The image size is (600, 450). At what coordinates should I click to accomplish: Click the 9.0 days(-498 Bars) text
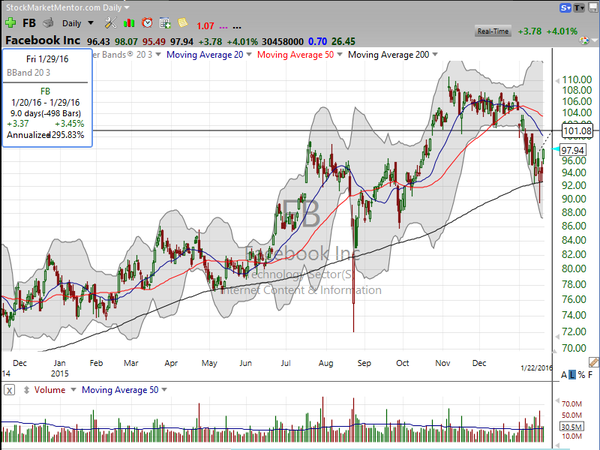(x=46, y=113)
